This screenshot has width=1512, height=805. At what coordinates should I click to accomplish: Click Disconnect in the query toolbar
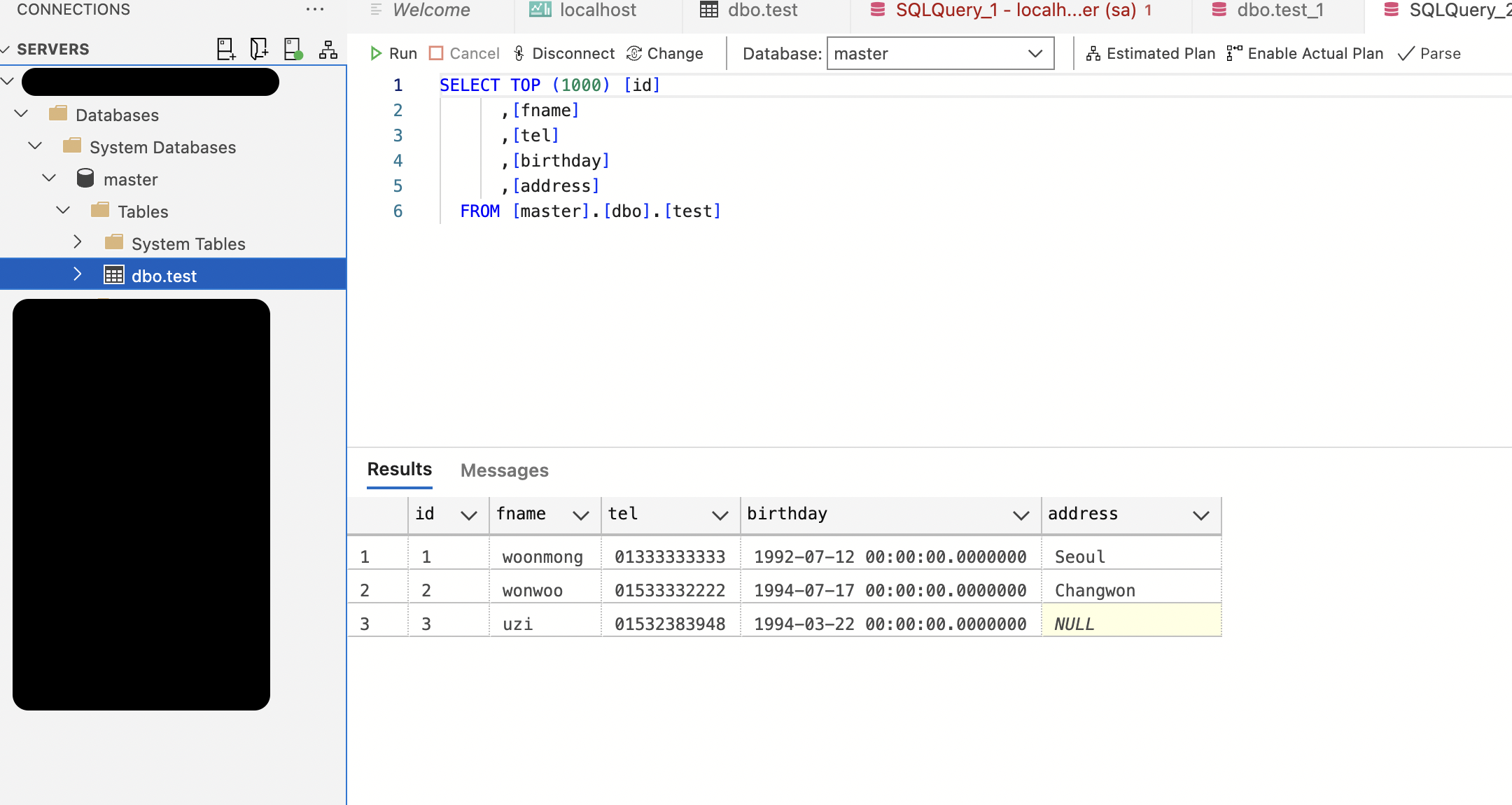(563, 53)
